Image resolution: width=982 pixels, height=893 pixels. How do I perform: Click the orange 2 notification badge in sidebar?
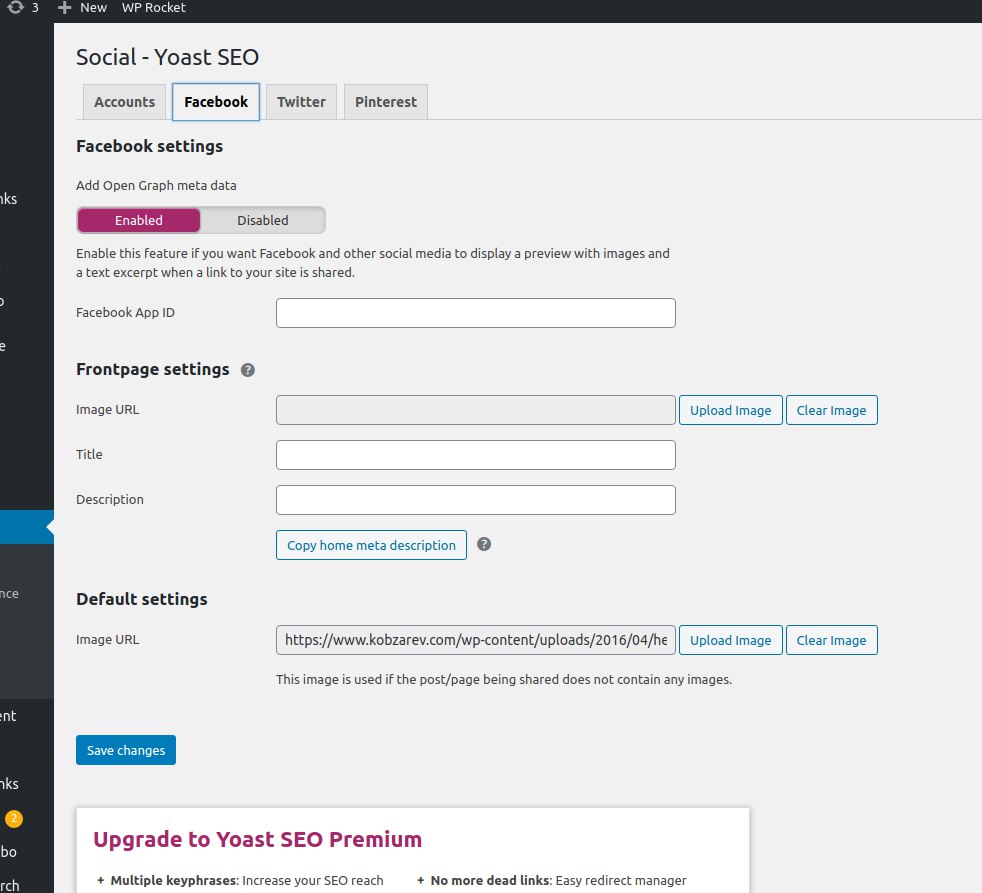pyautogui.click(x=14, y=818)
